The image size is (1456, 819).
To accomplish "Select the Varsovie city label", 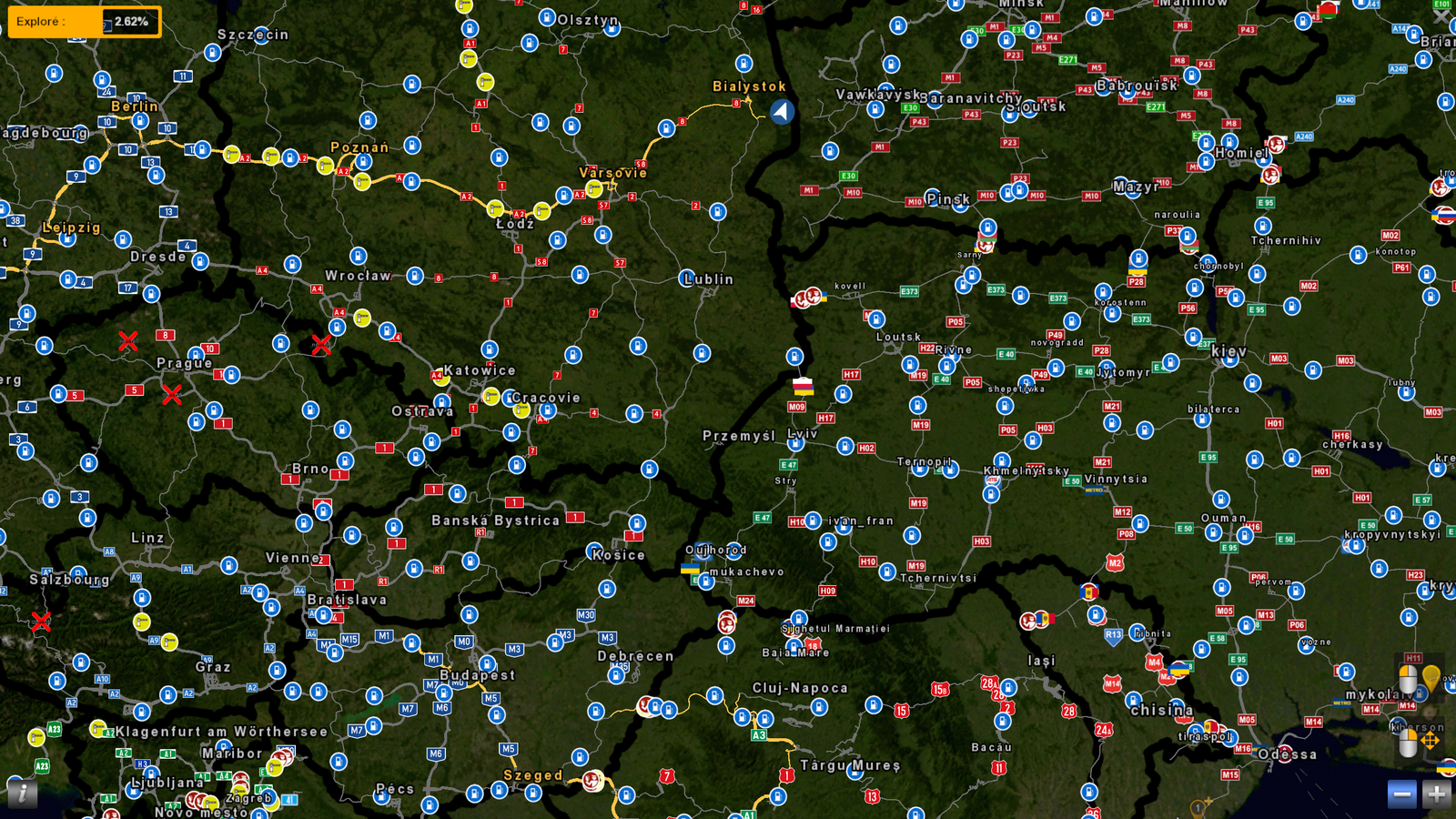I will (x=613, y=173).
